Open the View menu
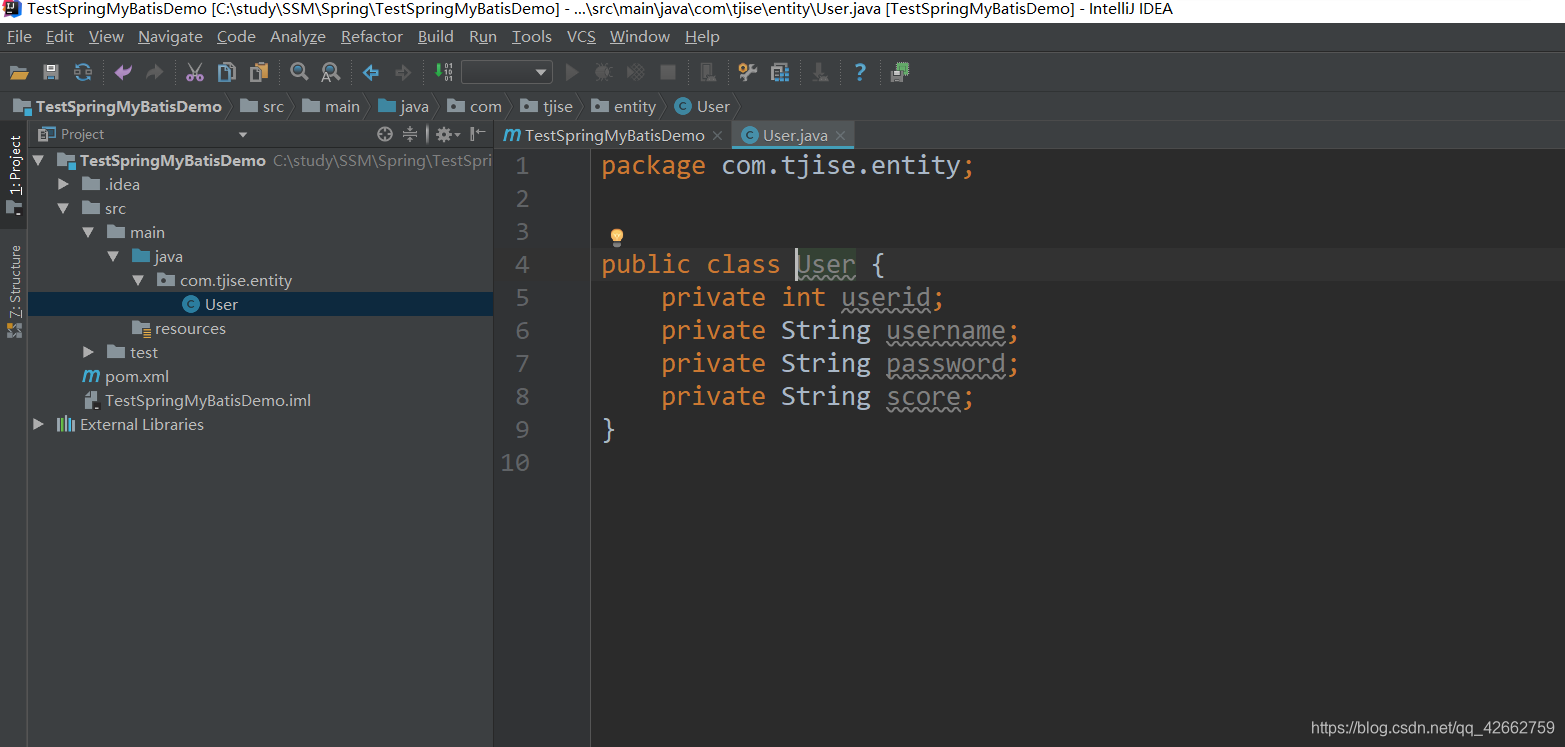 (106, 37)
